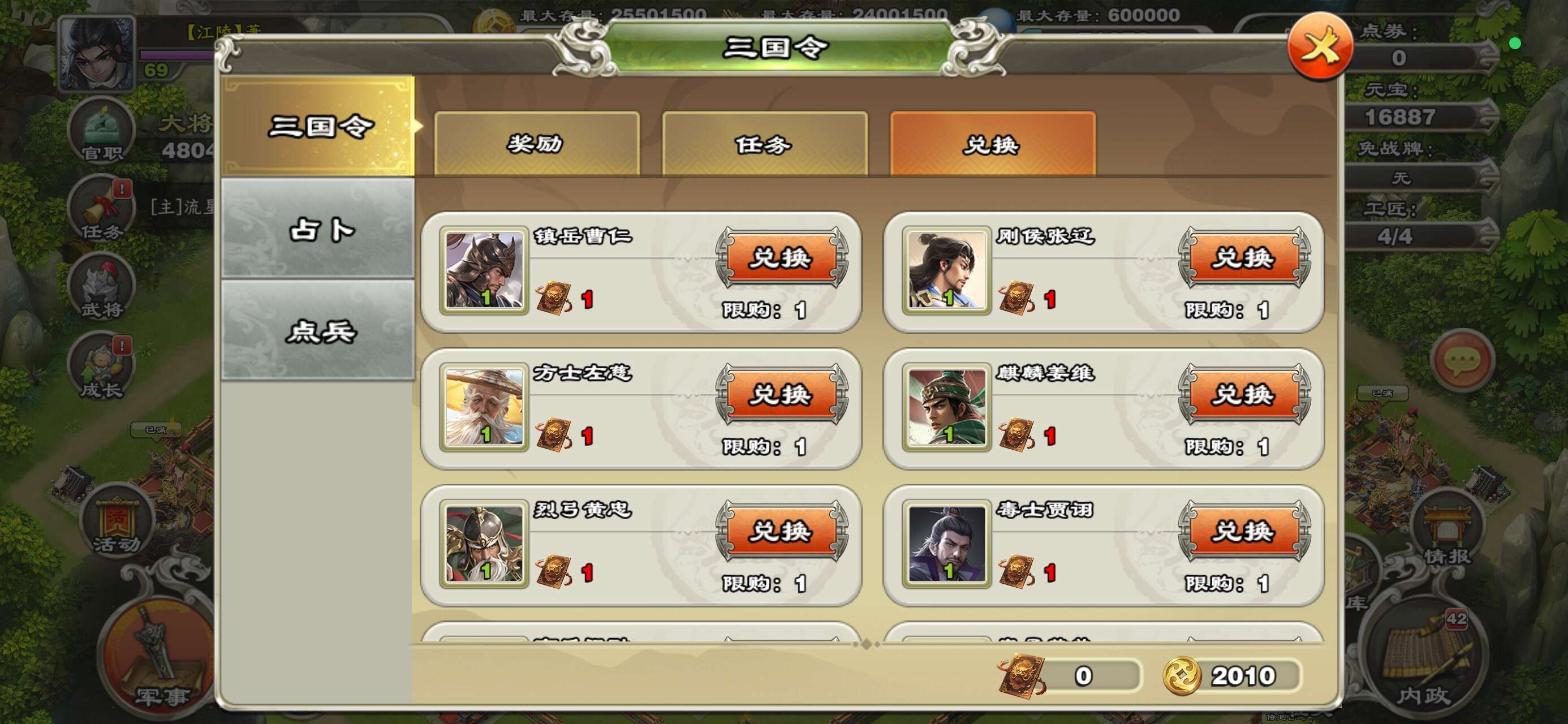Switch to the 奖励 rewards tab

point(537,144)
